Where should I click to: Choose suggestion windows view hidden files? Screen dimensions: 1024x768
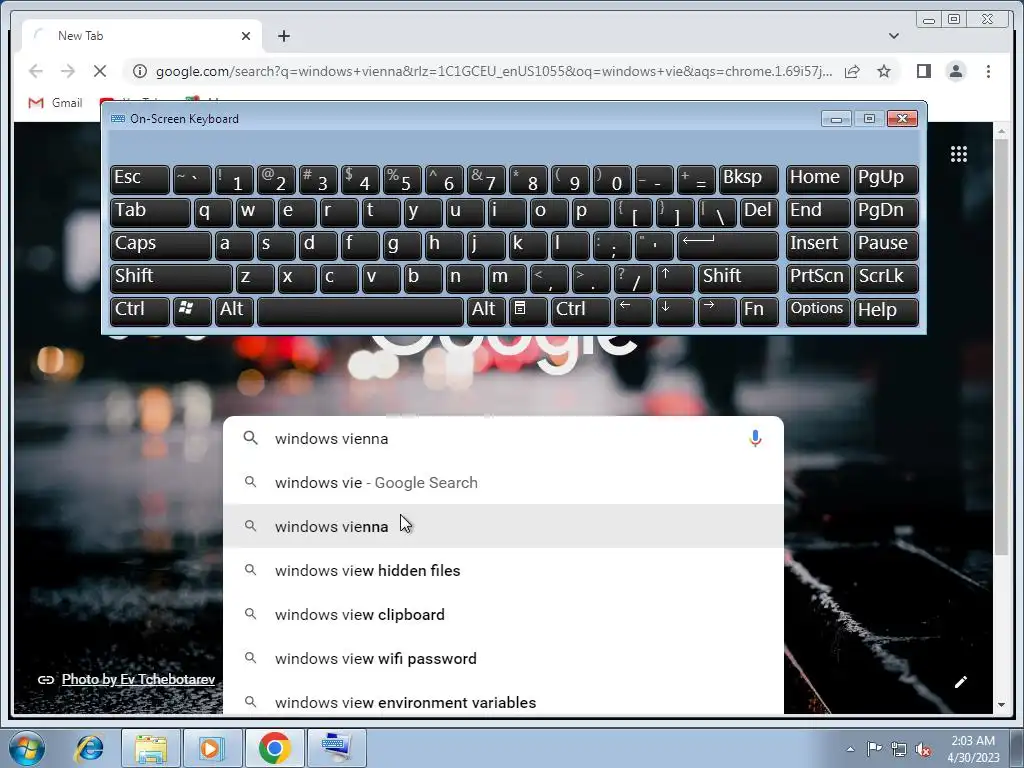click(503, 570)
